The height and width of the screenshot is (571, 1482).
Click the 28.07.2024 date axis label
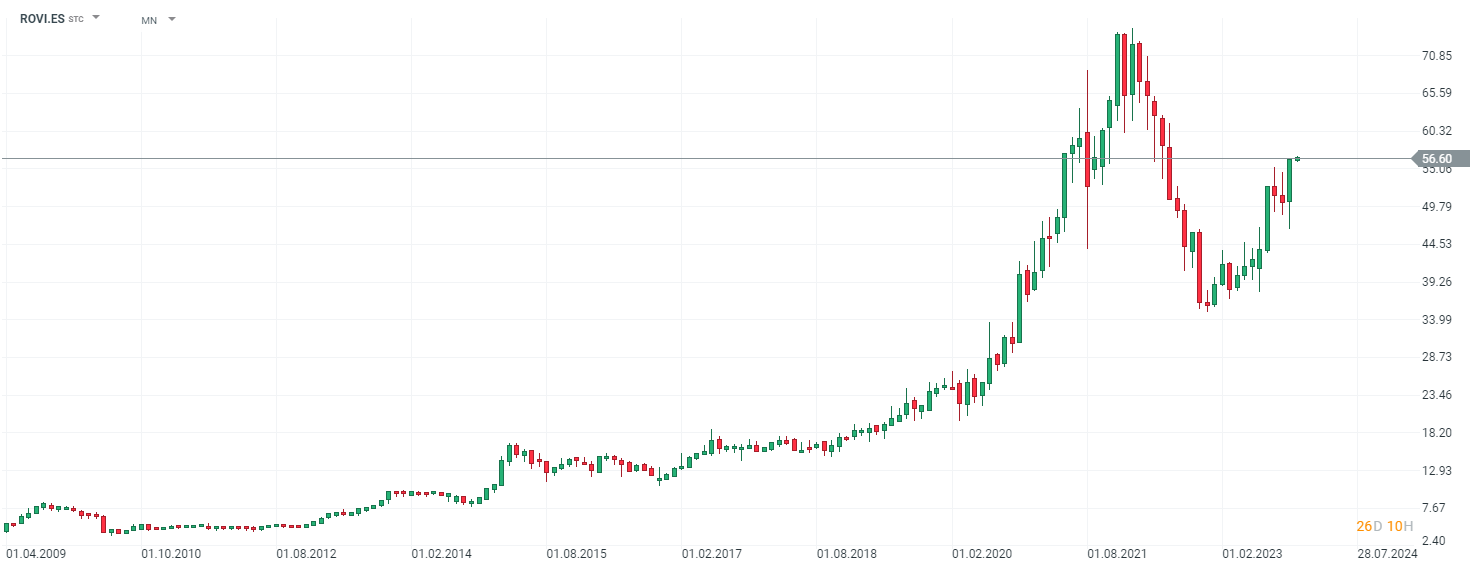[1387, 553]
